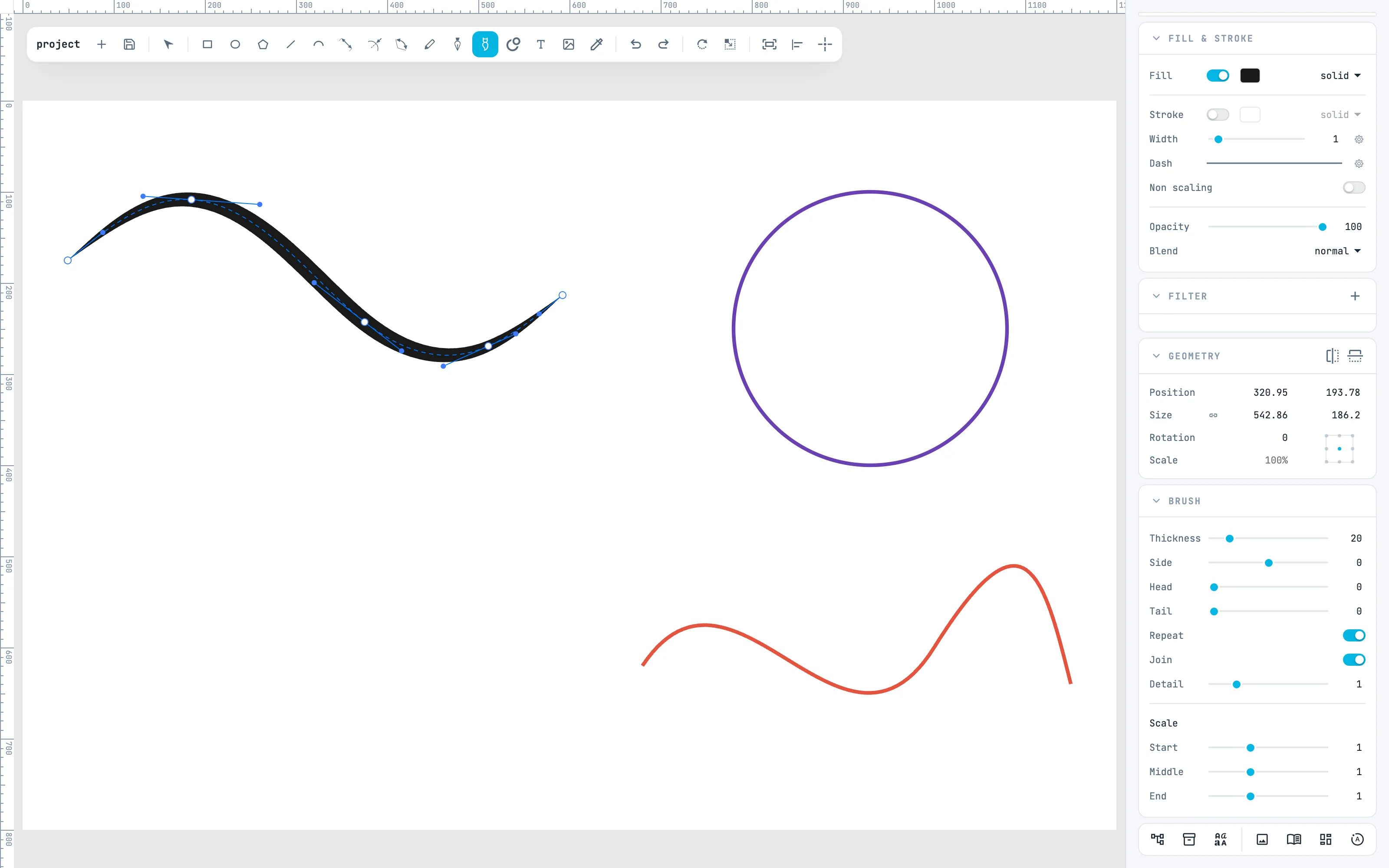Enable the Stroke toggle
This screenshot has width=1389, height=868.
coord(1218,115)
